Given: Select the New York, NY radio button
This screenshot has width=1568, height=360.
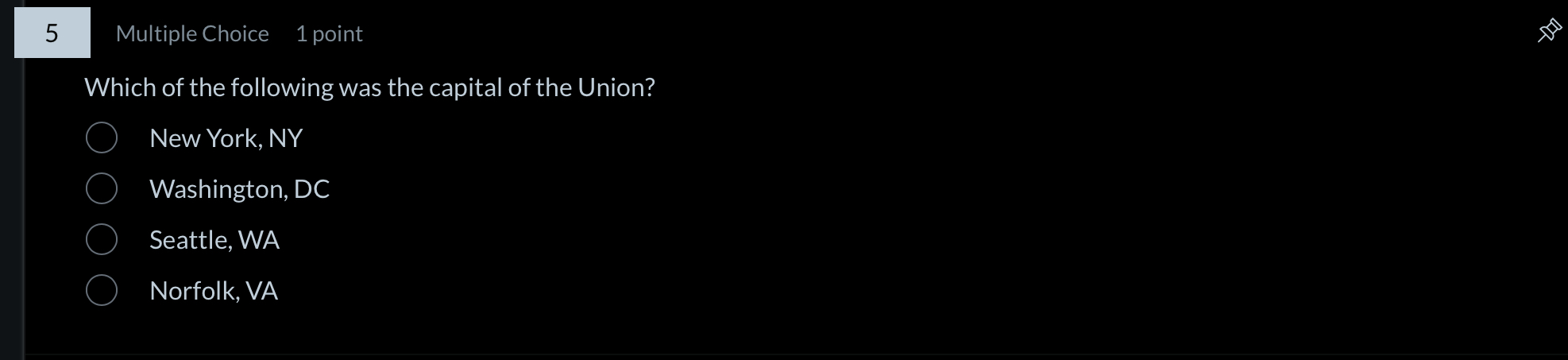Looking at the screenshot, I should 102,137.
